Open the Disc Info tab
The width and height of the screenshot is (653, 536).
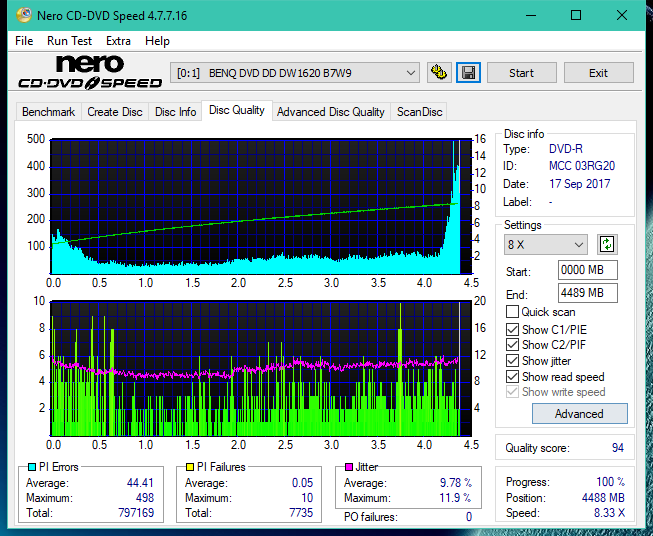(x=175, y=112)
